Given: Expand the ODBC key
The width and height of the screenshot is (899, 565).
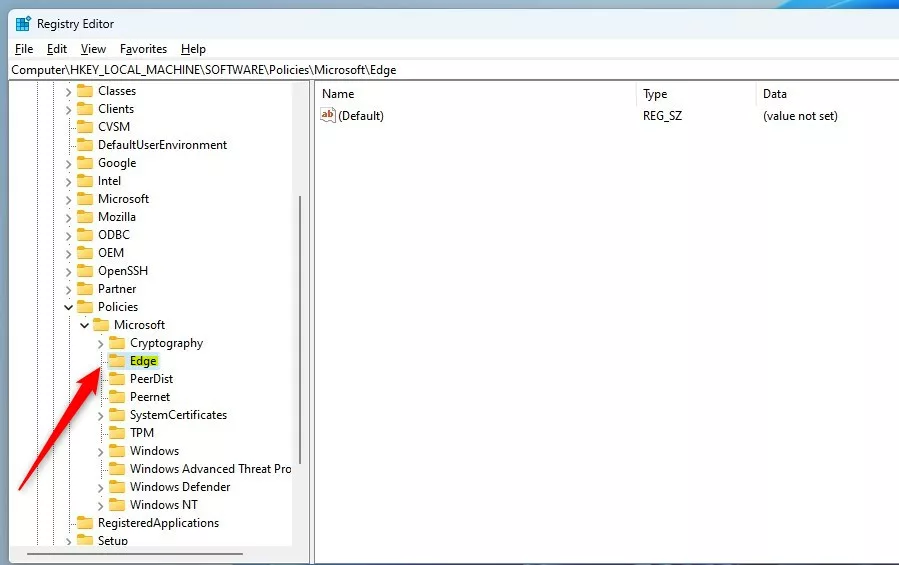Looking at the screenshot, I should (x=68, y=235).
